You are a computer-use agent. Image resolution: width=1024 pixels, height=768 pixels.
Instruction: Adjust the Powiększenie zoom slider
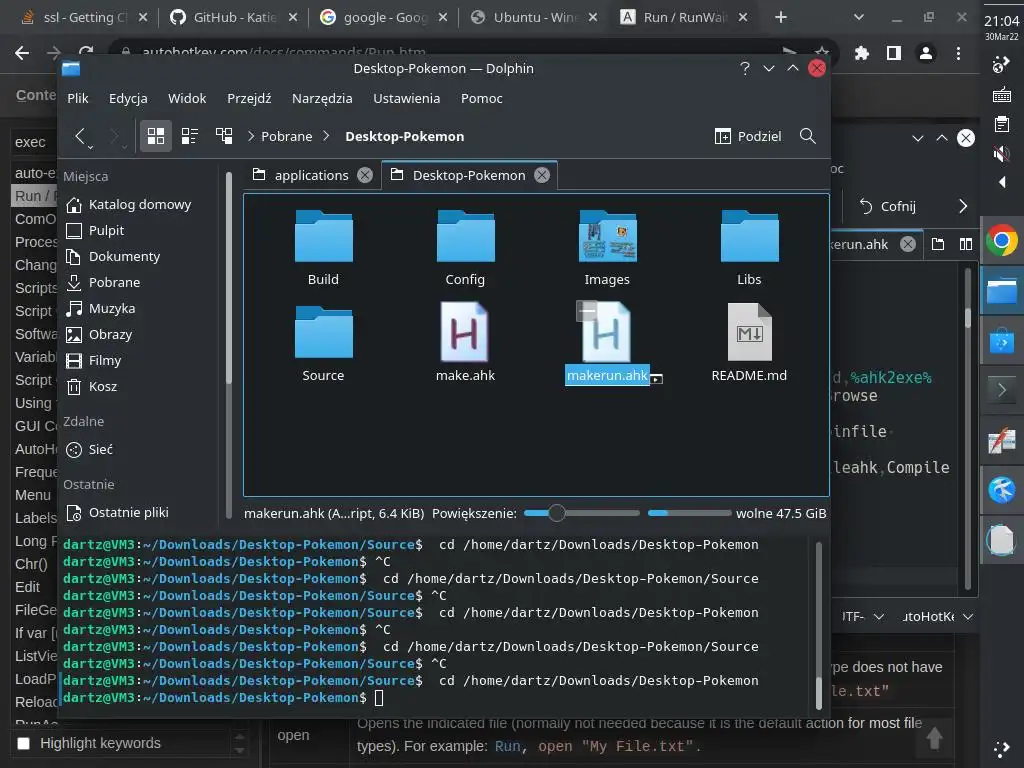[581, 513]
